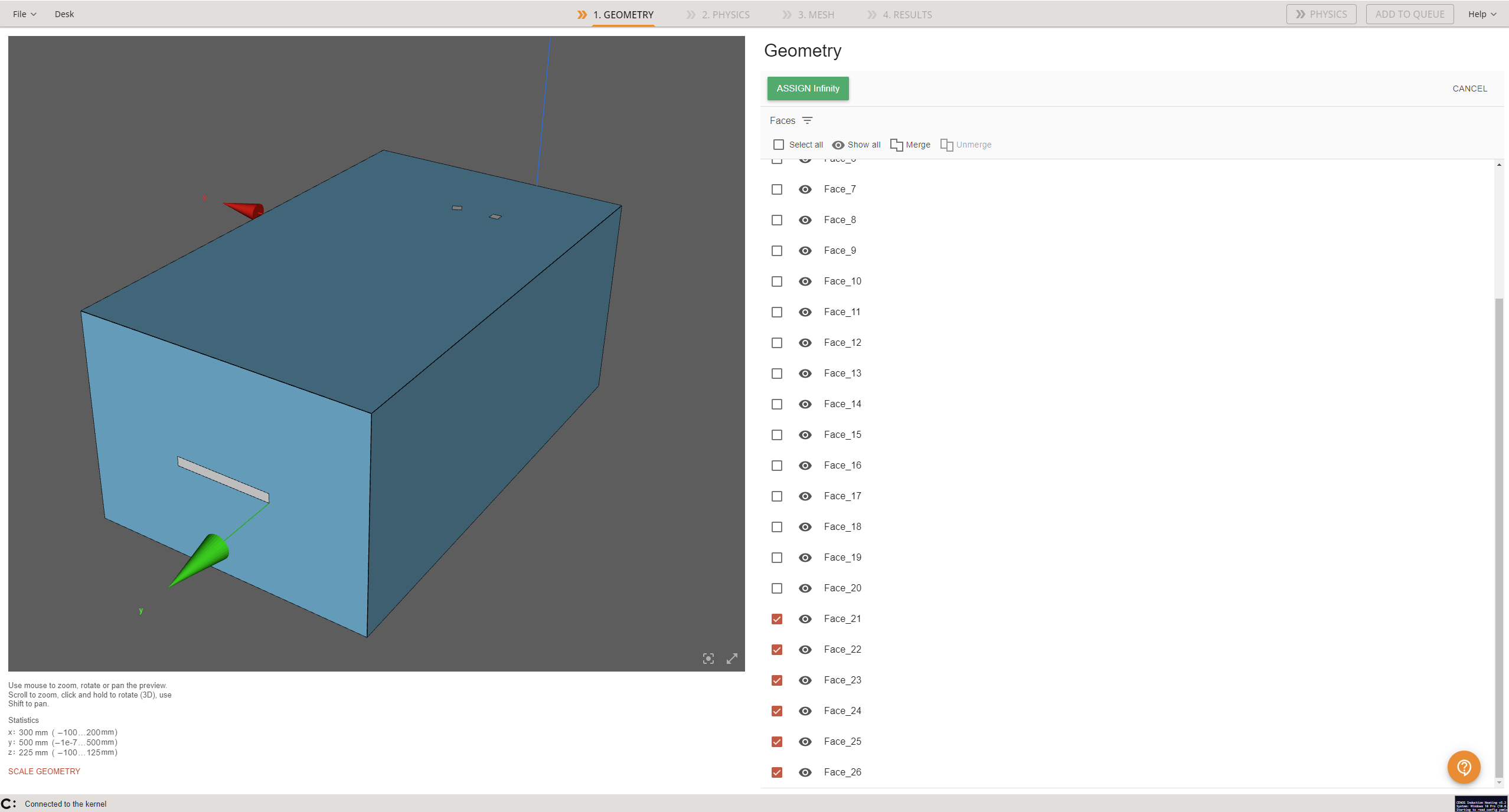Open the orange help bubble
Screen dimensions: 1509x812
[1463, 767]
